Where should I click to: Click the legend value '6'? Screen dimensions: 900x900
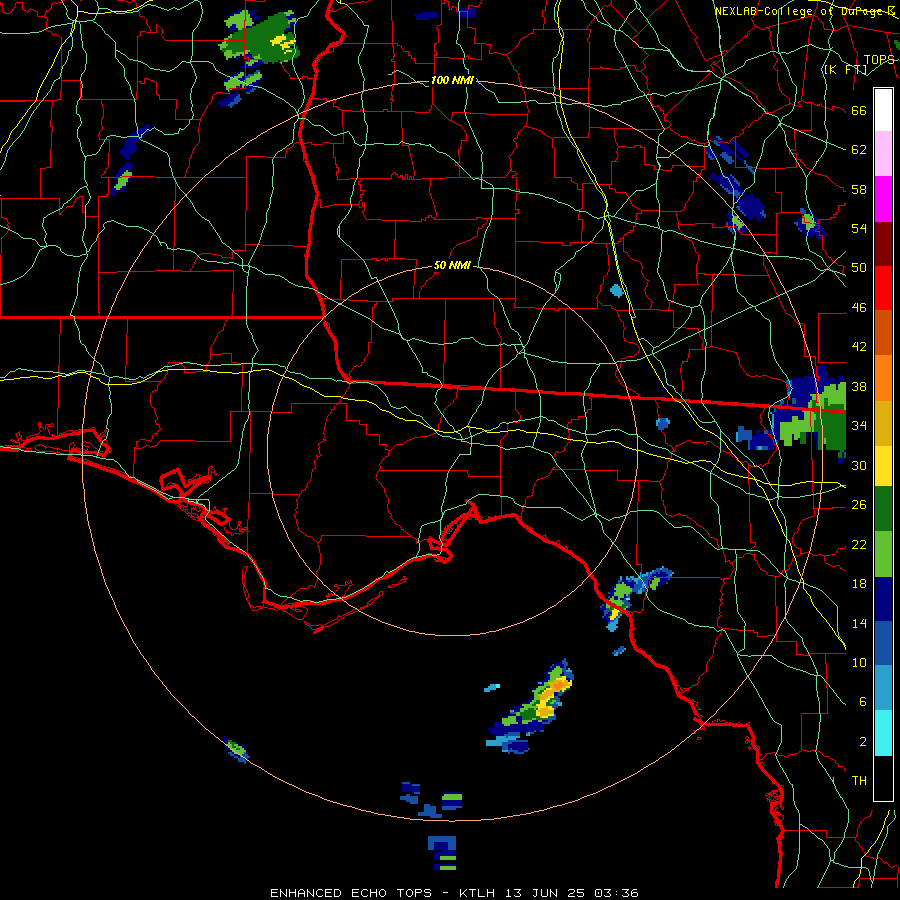point(862,702)
